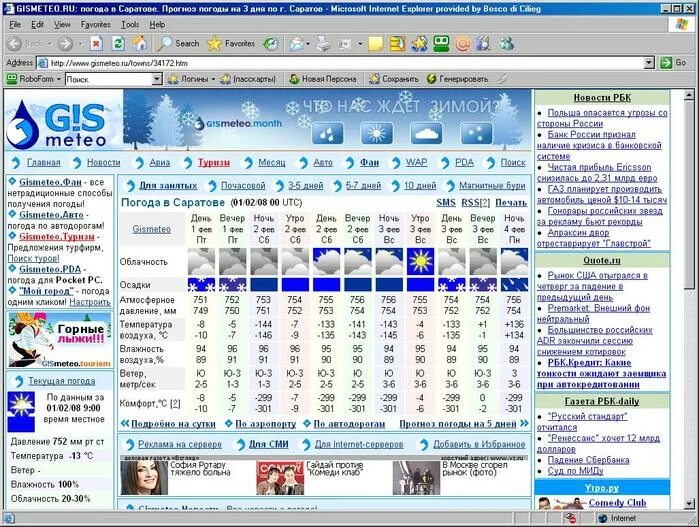Open the Tools menu

click(130, 25)
